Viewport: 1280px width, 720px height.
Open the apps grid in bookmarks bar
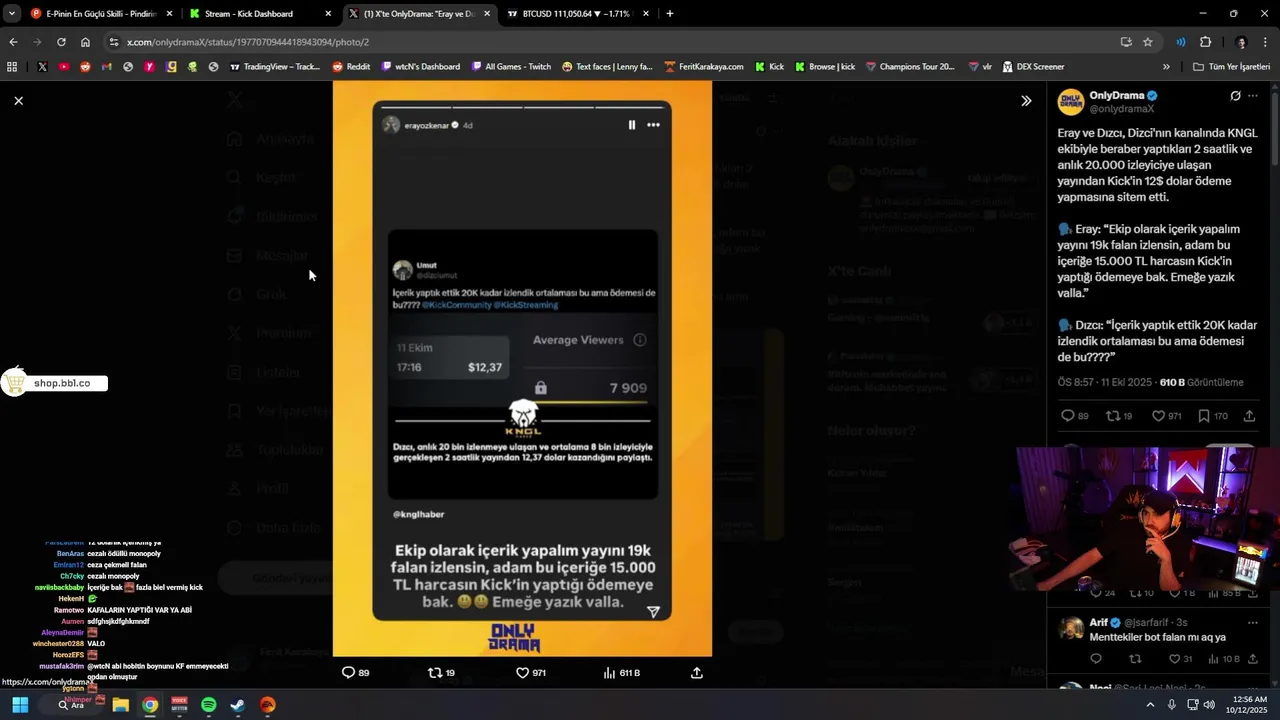12,67
